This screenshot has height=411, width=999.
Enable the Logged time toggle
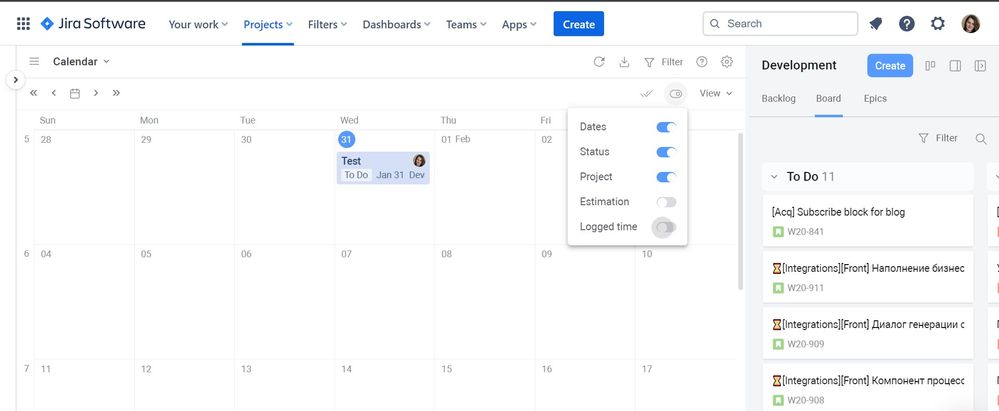666,227
